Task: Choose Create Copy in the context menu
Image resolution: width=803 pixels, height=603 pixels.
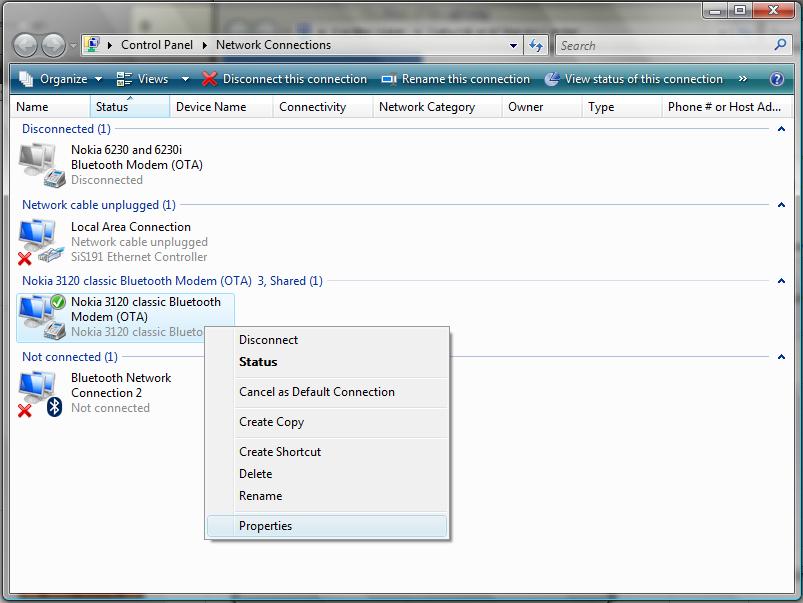Action: click(327, 422)
